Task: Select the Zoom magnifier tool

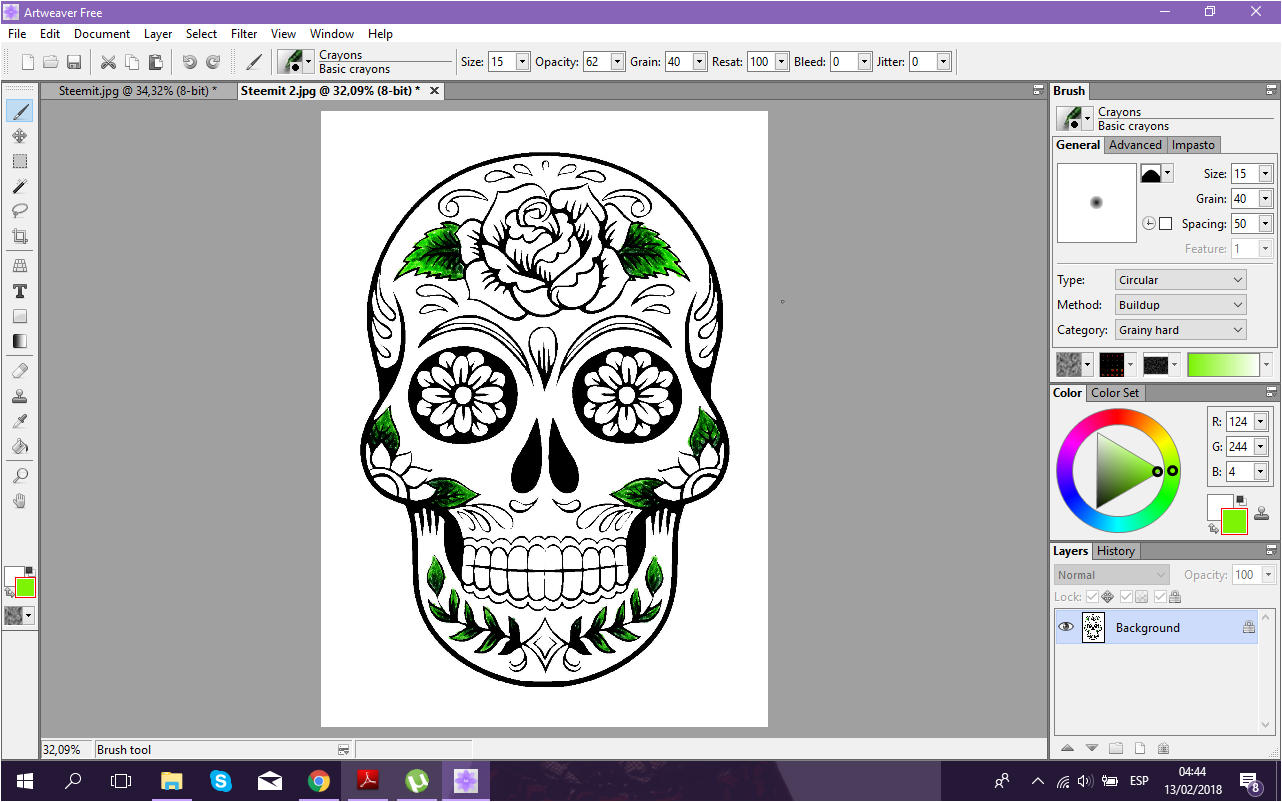Action: (19, 475)
